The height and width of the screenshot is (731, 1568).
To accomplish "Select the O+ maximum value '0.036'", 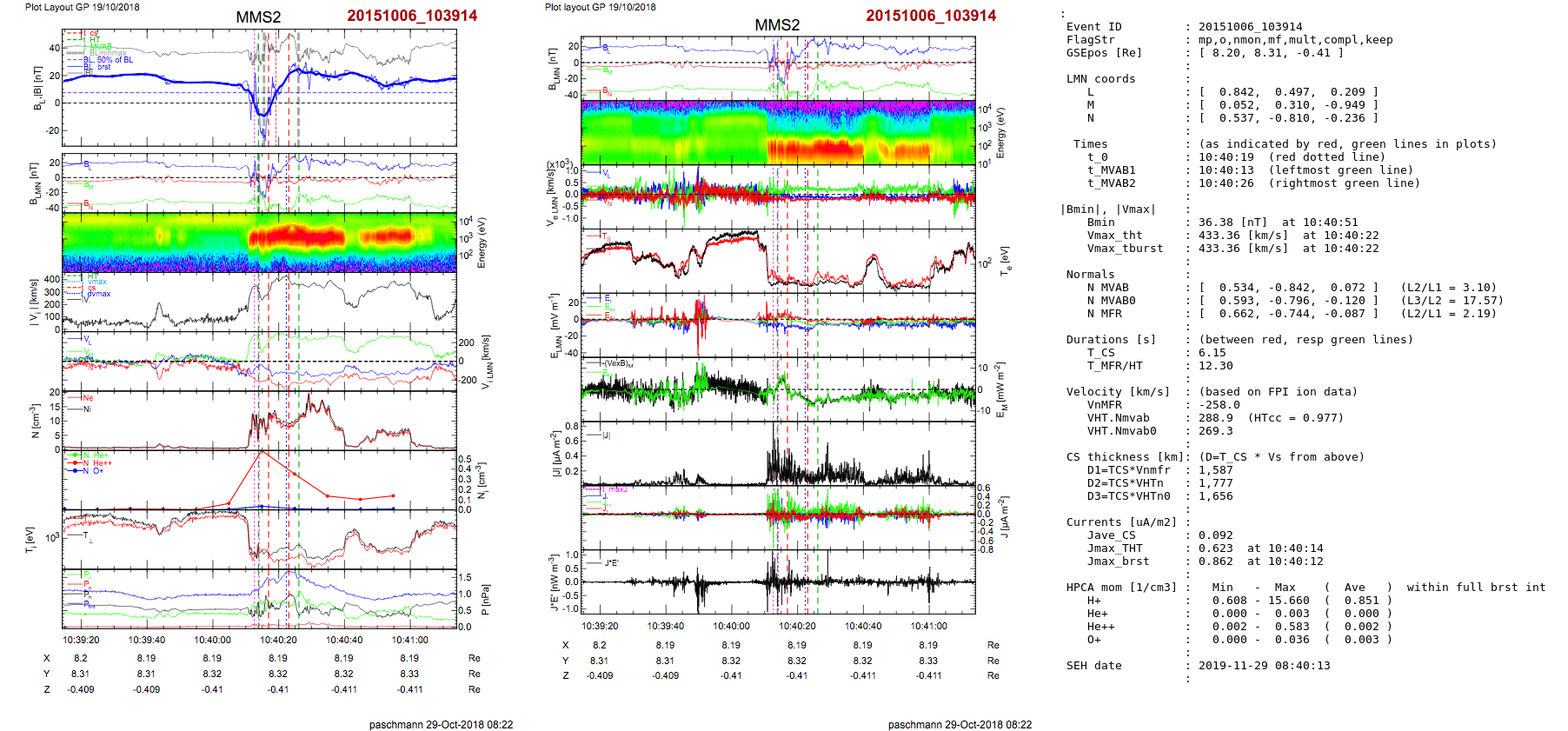I will [1292, 640].
